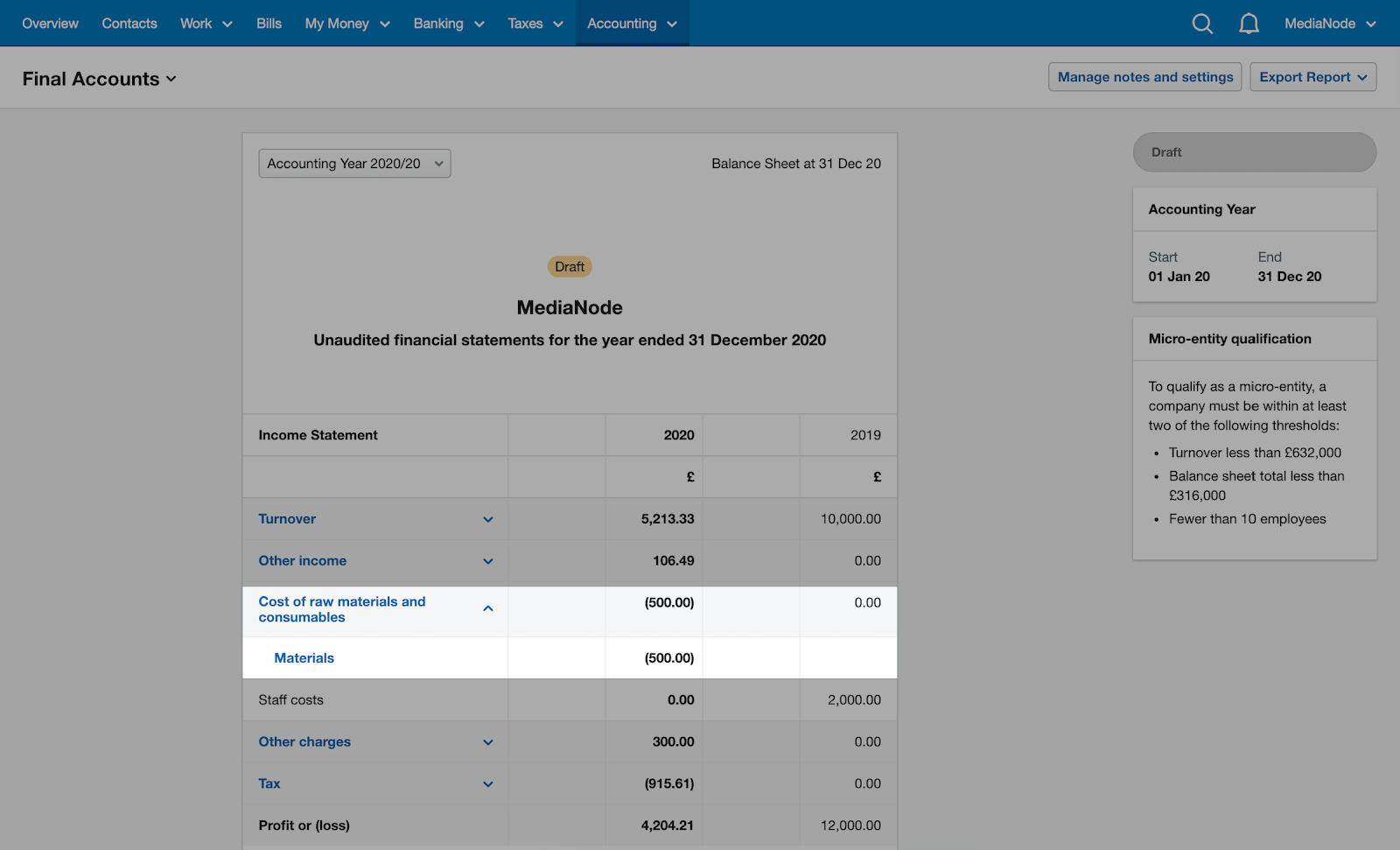Open the My Money dropdown arrow

click(x=387, y=25)
